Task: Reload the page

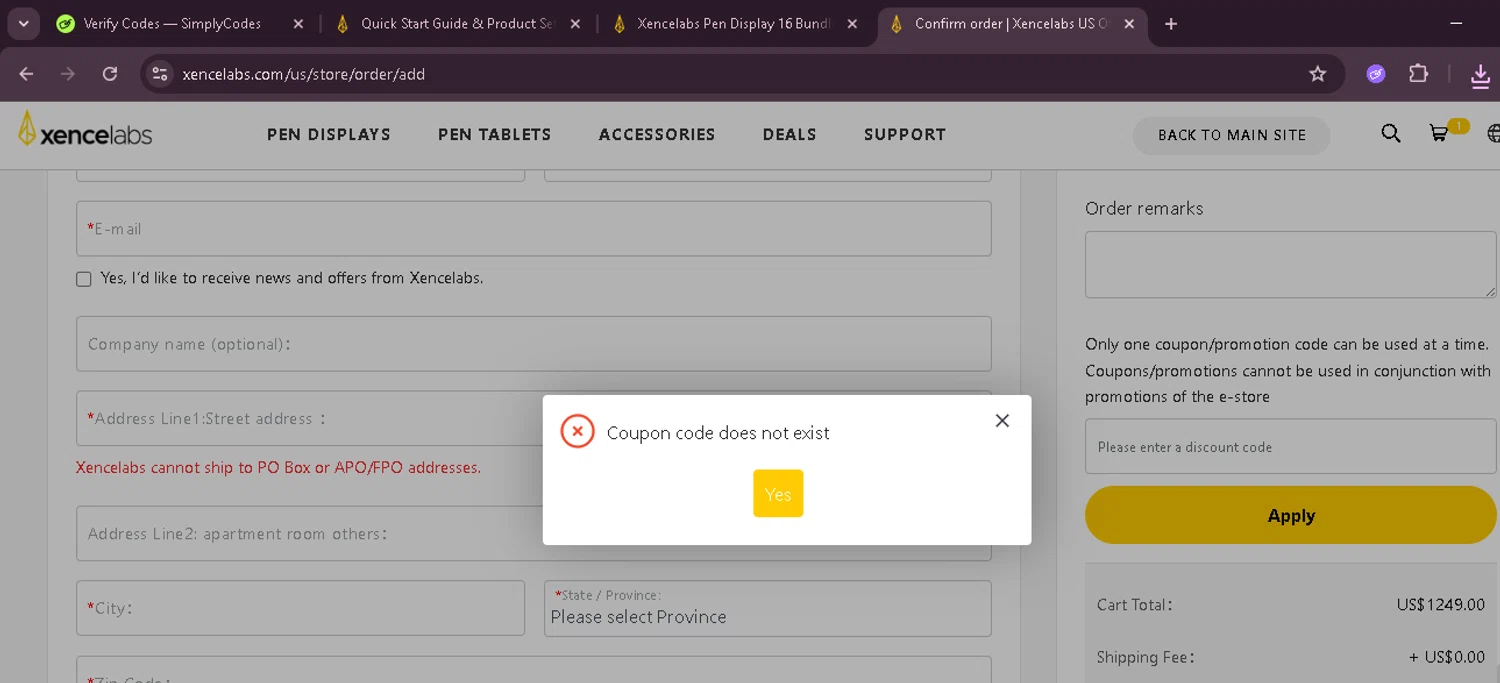Action: (110, 74)
